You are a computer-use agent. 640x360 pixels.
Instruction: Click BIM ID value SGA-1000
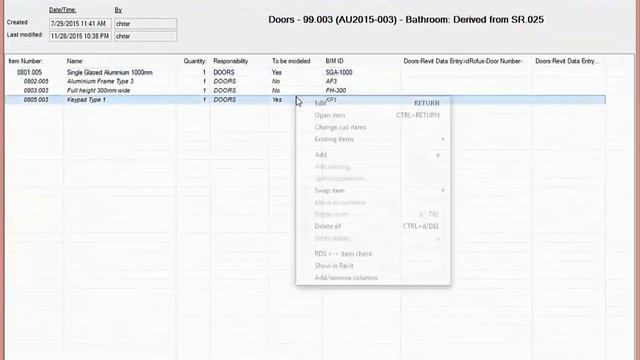339,73
